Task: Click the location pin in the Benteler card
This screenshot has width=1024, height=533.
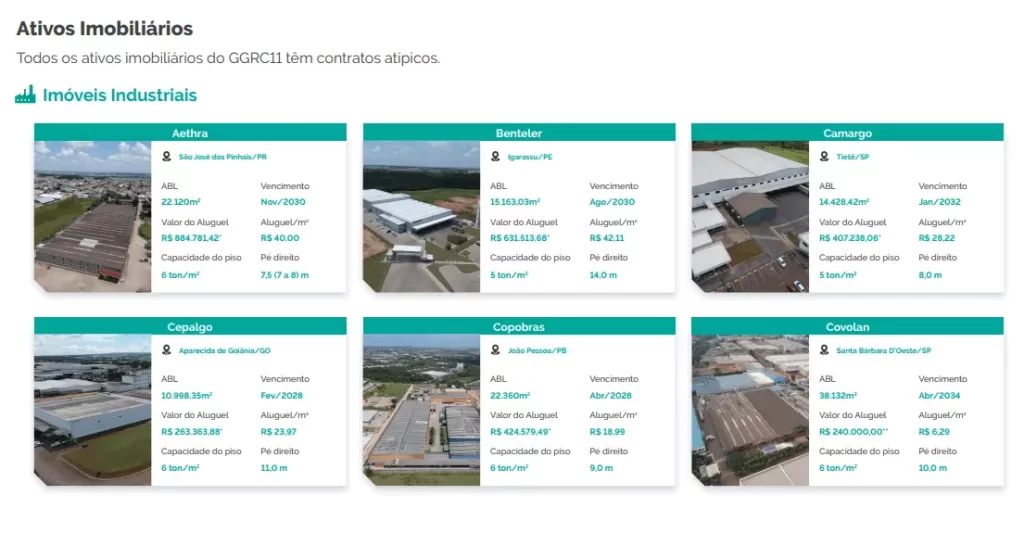Action: (x=496, y=157)
